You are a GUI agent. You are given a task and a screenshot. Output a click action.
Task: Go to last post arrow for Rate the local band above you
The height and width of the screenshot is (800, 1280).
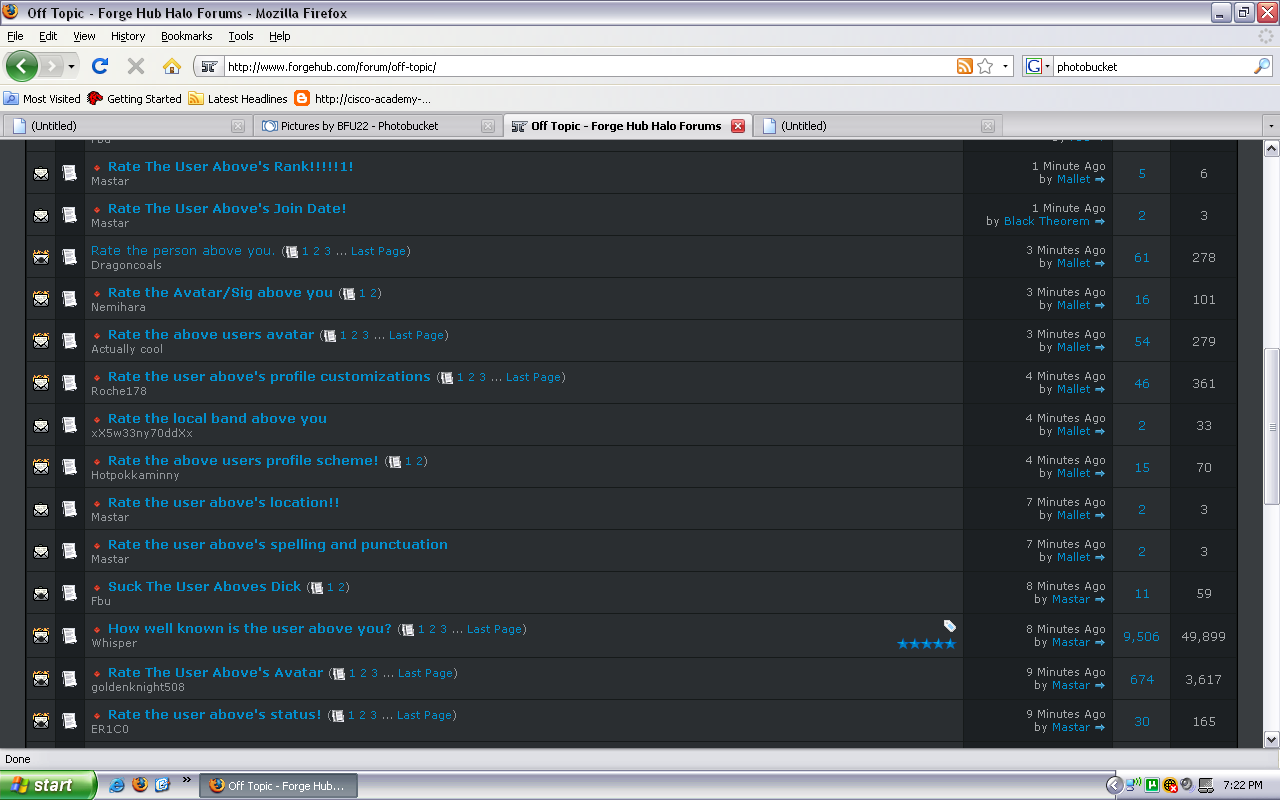tap(1100, 431)
